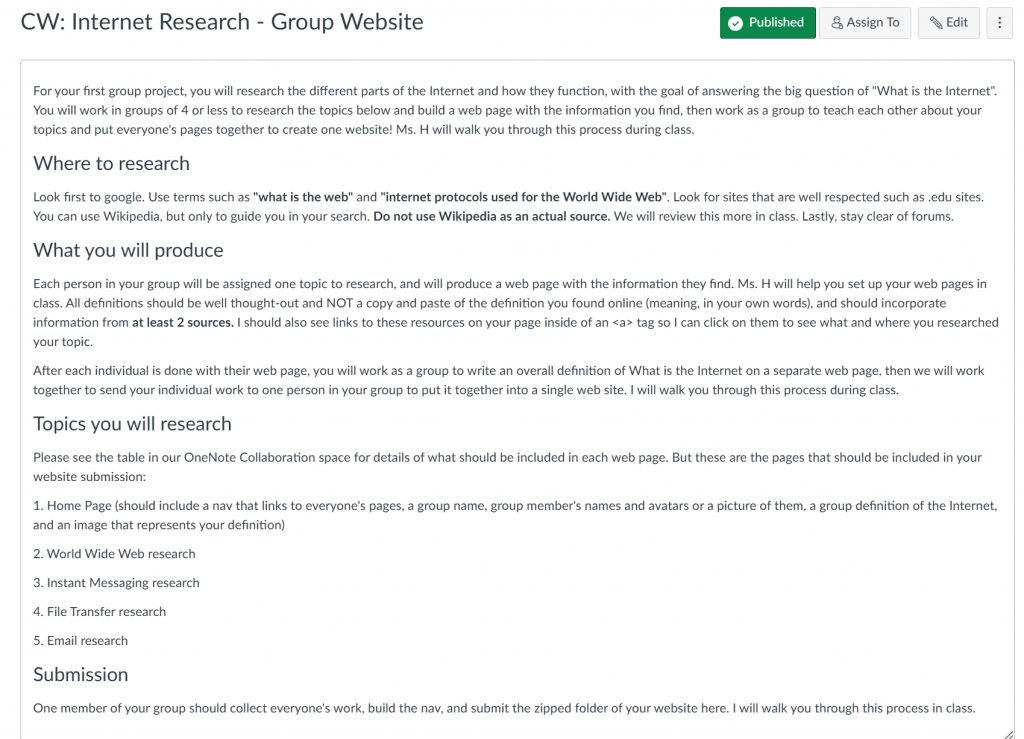Click list item Instant Messaging research

(x=116, y=582)
